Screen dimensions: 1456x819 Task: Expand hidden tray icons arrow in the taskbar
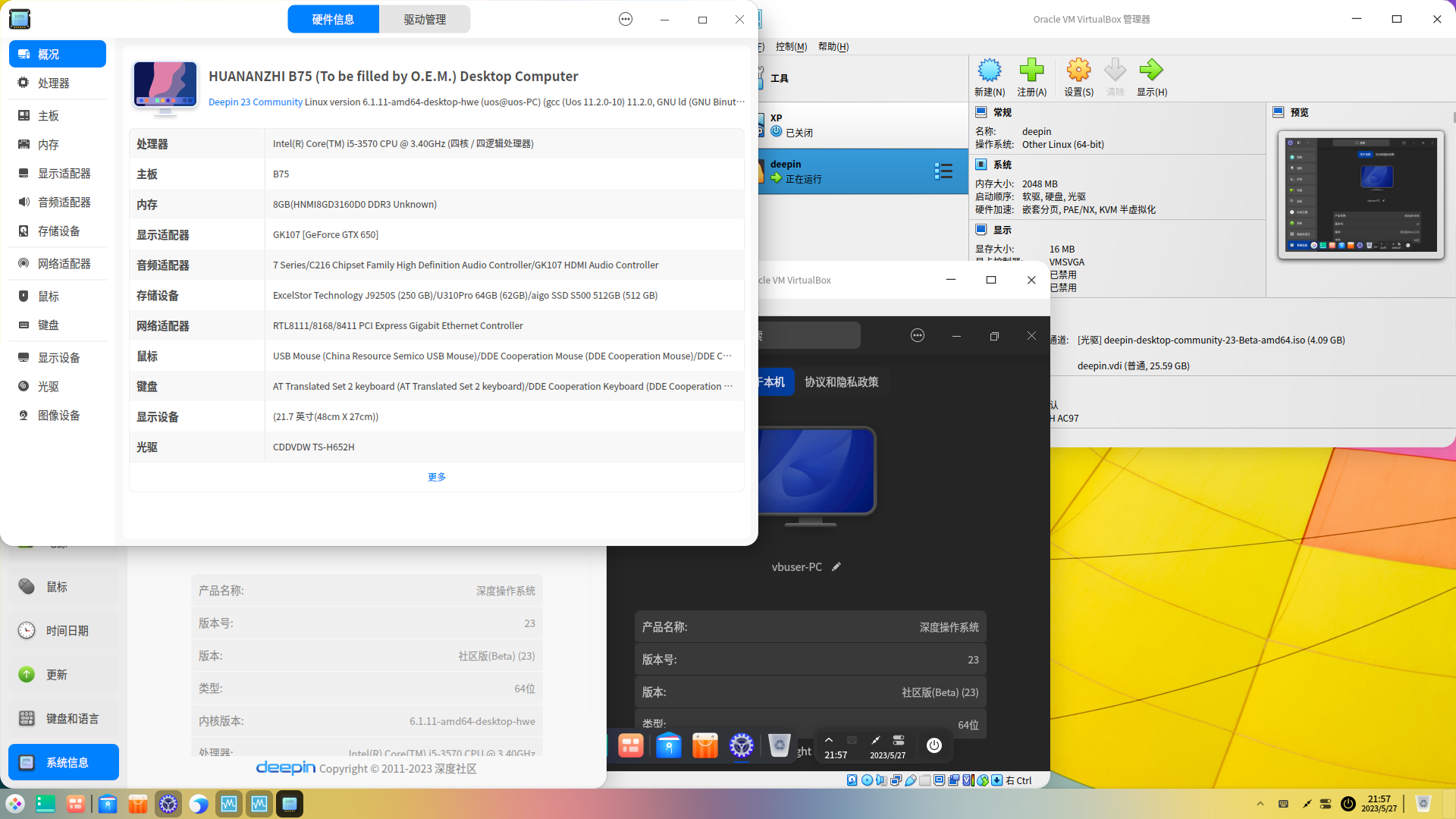pyautogui.click(x=1260, y=804)
